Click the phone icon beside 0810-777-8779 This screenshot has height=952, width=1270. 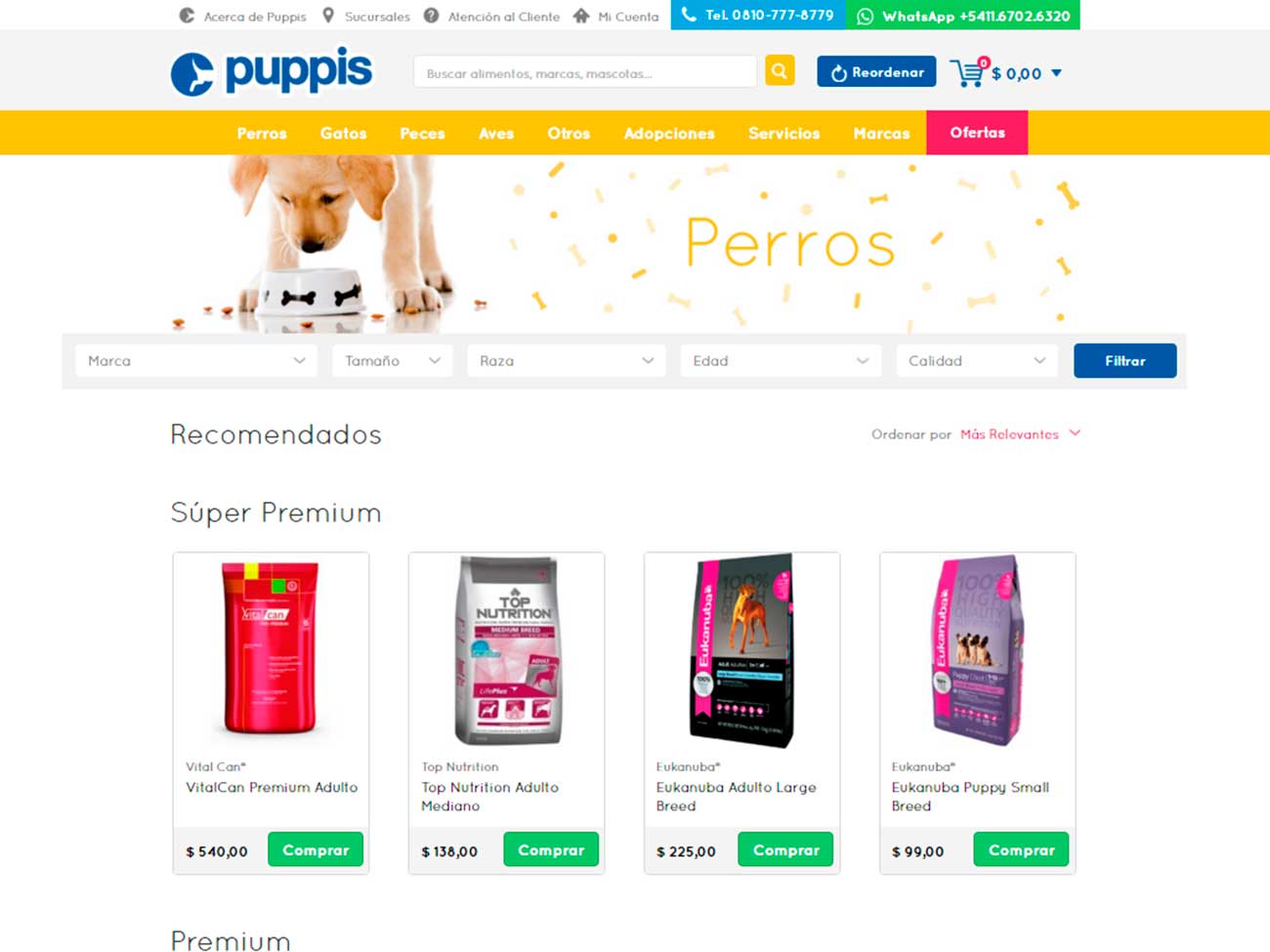point(689,15)
